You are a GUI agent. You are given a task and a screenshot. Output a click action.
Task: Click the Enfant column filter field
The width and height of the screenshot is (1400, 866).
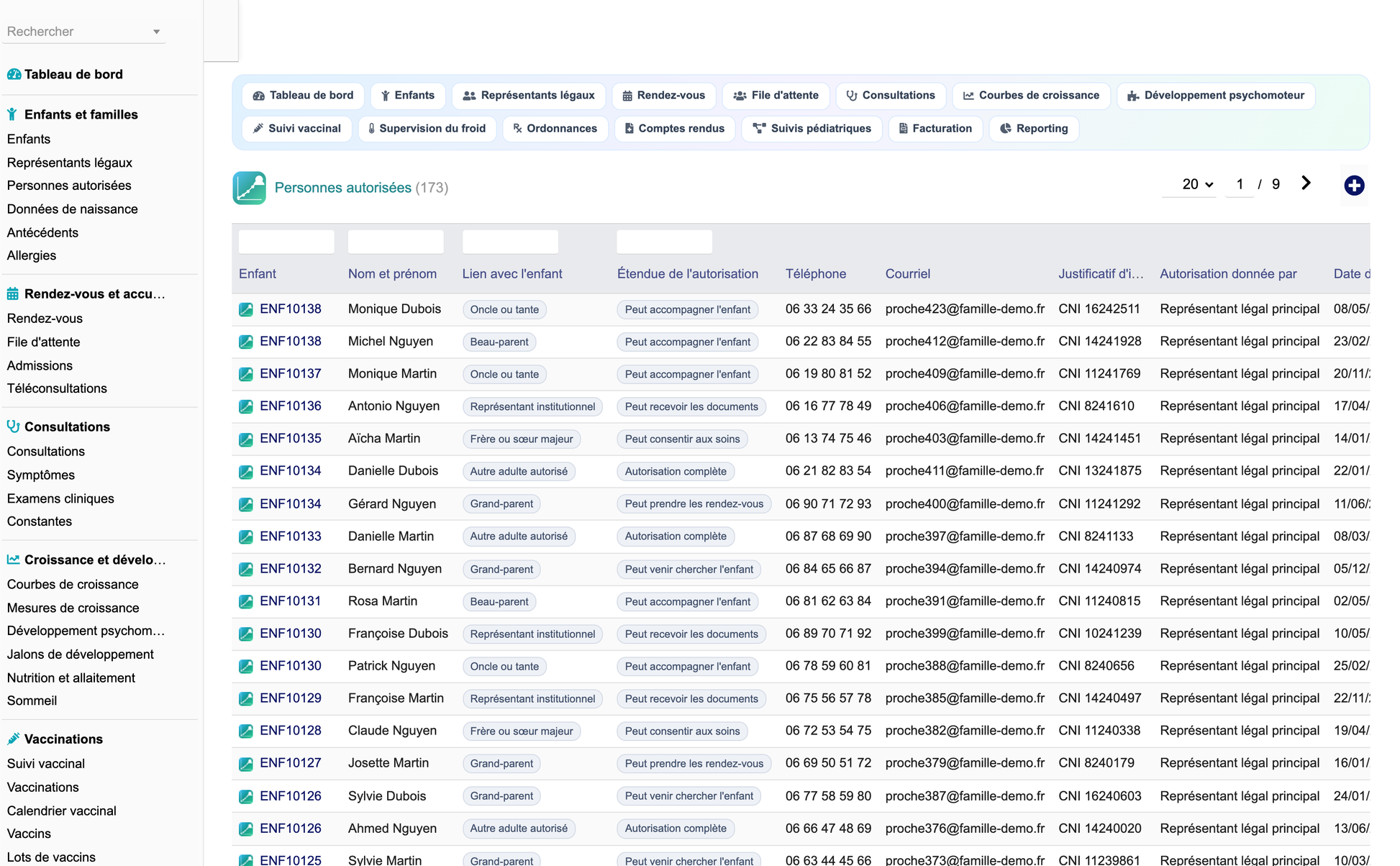coord(286,242)
